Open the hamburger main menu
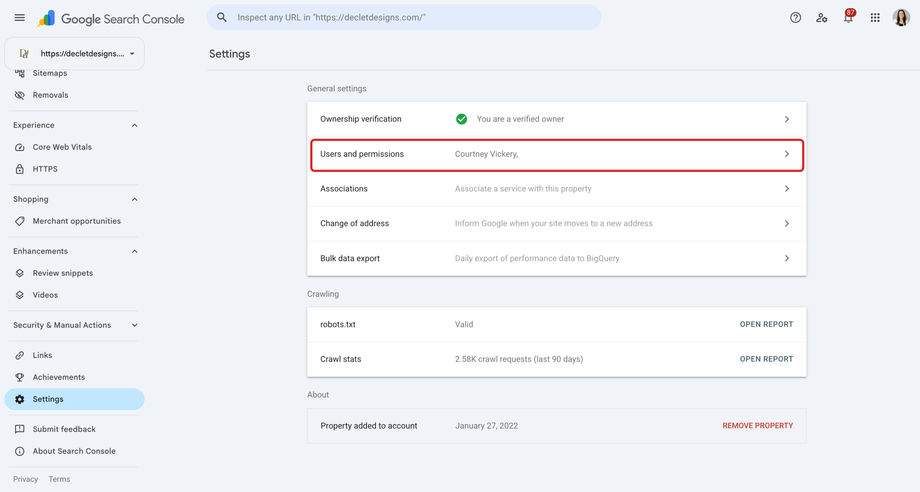Viewport: 920px width, 492px height. (x=19, y=18)
